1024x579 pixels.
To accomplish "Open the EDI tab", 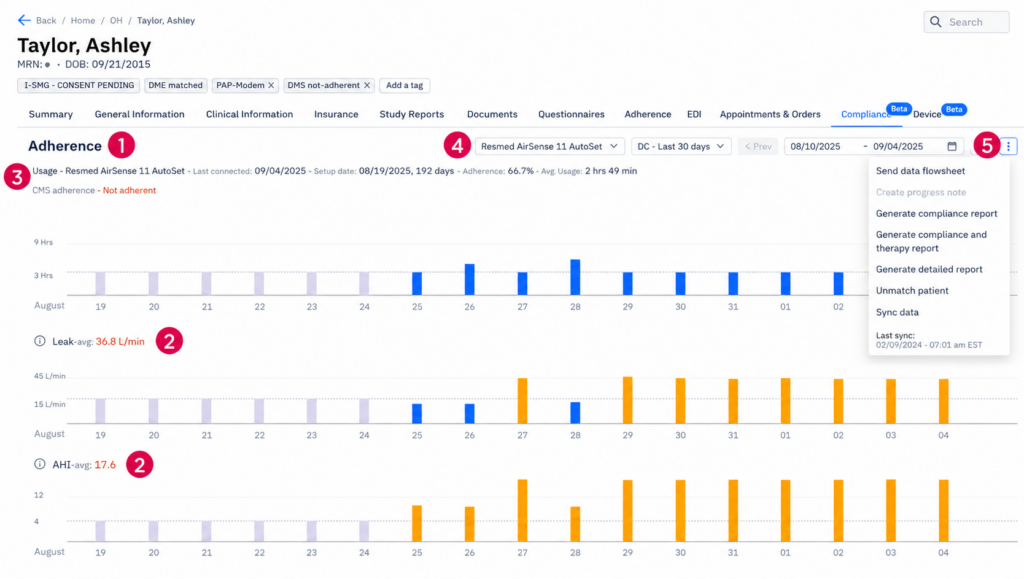I will coord(694,114).
